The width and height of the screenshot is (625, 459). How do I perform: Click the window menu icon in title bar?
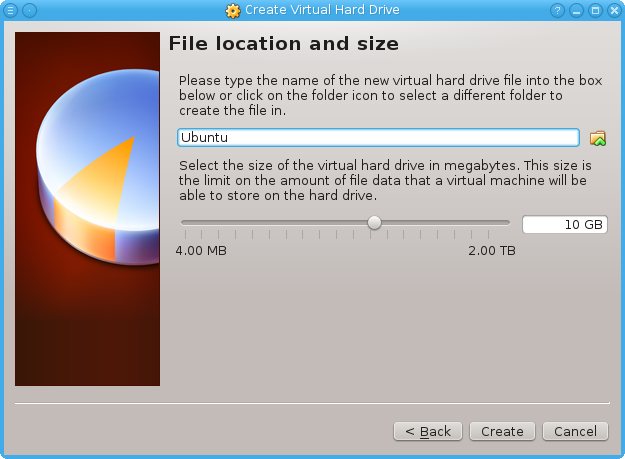coord(10,10)
